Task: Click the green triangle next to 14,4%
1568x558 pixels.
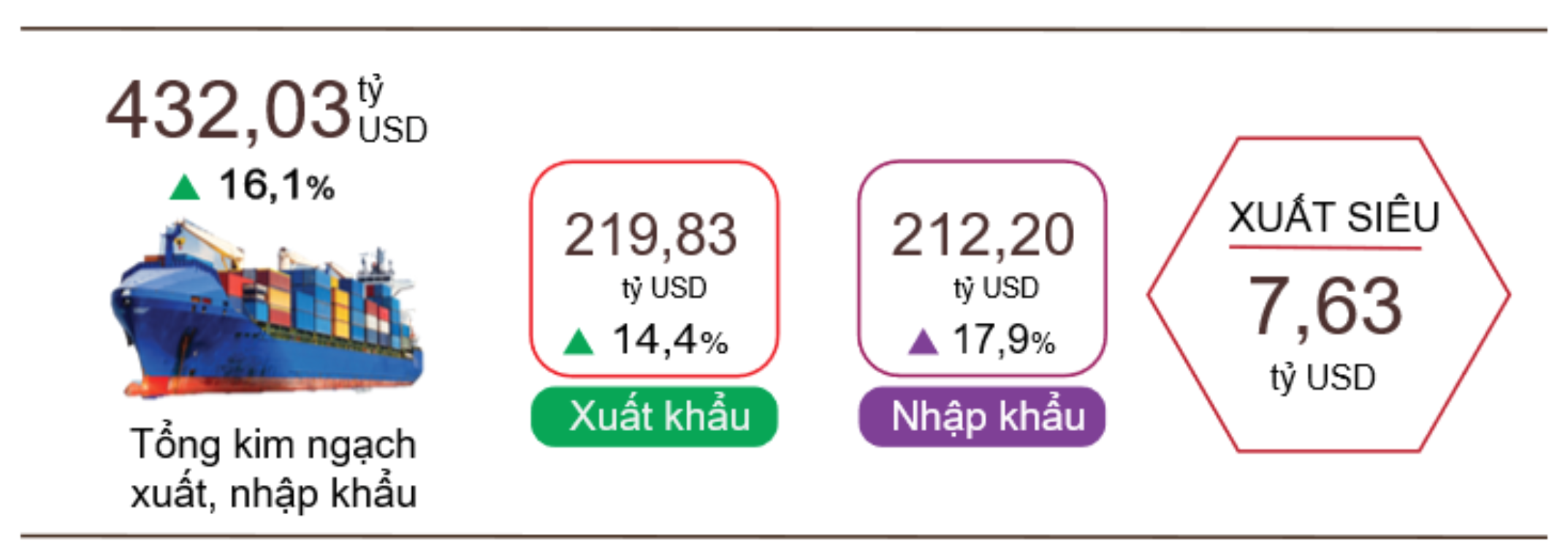Action: (x=579, y=341)
